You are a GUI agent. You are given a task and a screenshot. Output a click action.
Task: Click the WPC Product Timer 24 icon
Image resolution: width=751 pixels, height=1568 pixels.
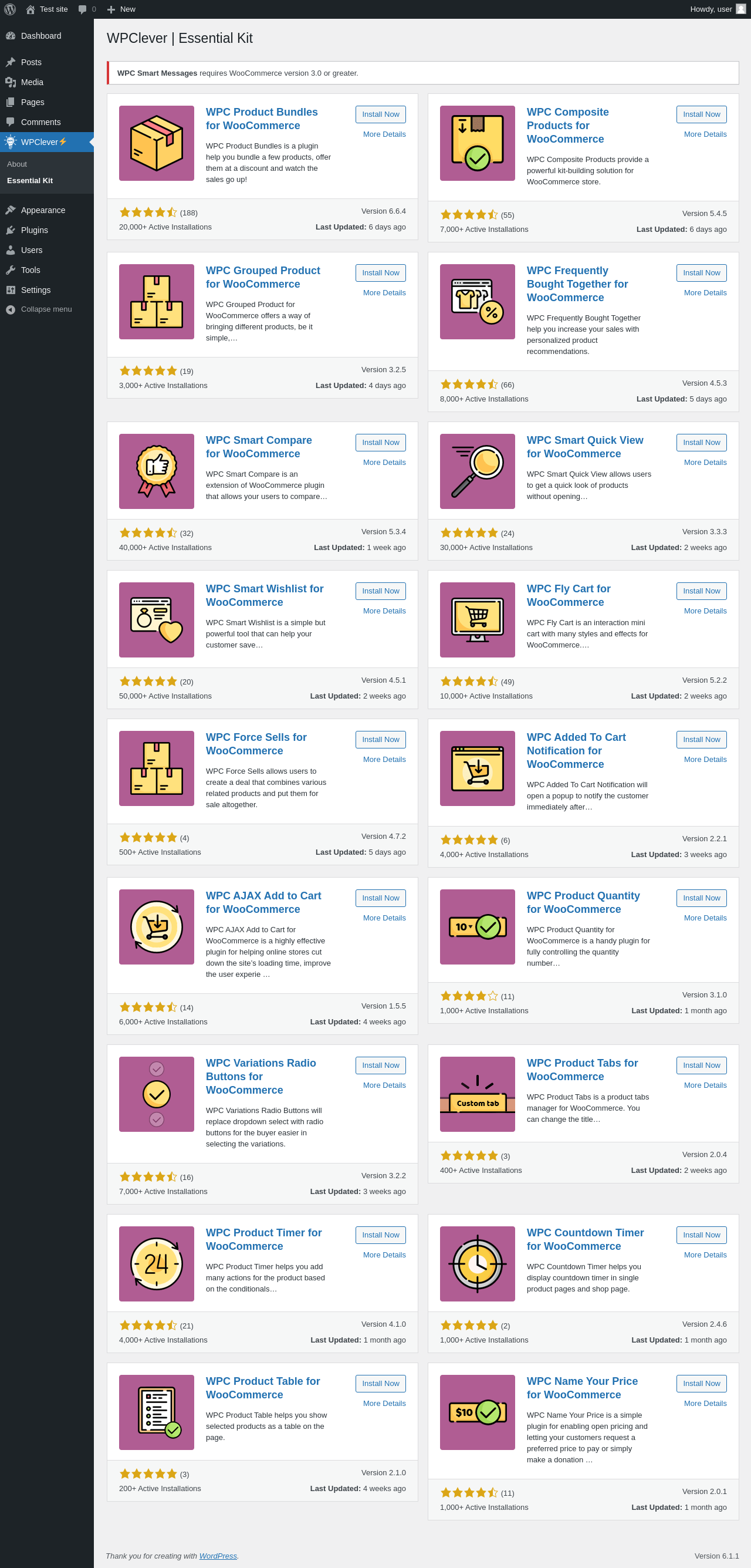click(157, 1264)
